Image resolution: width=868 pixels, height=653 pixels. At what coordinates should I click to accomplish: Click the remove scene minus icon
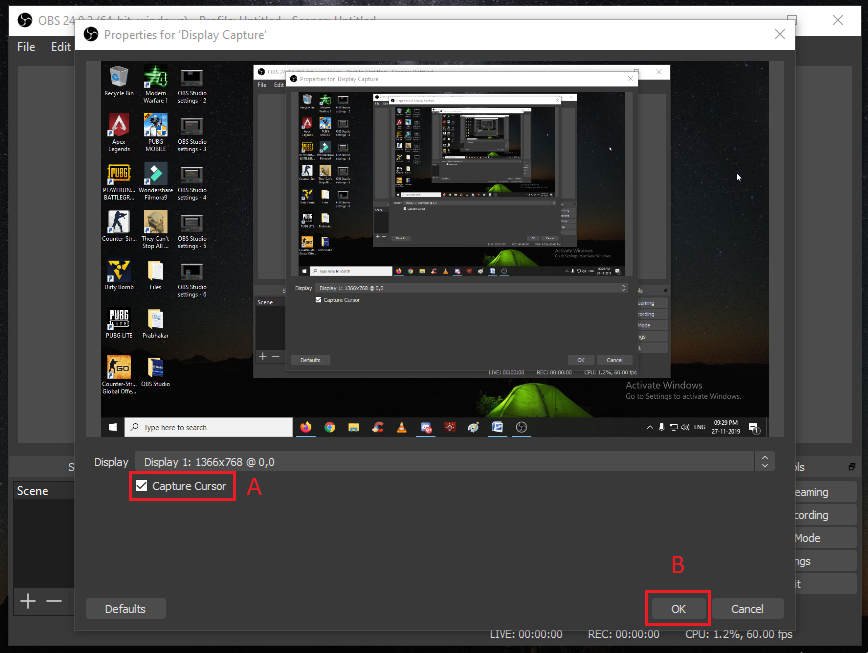click(x=54, y=601)
